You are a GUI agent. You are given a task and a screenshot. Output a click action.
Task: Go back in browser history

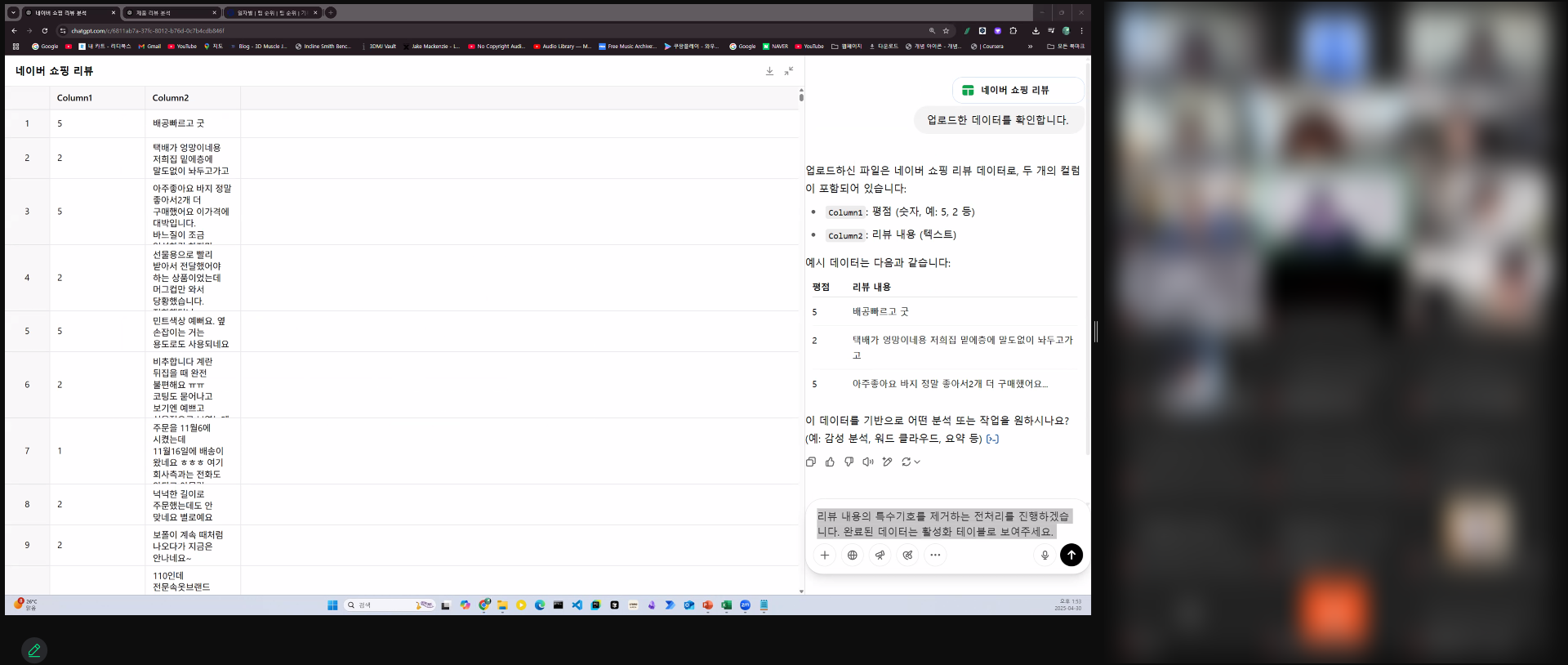point(14,31)
